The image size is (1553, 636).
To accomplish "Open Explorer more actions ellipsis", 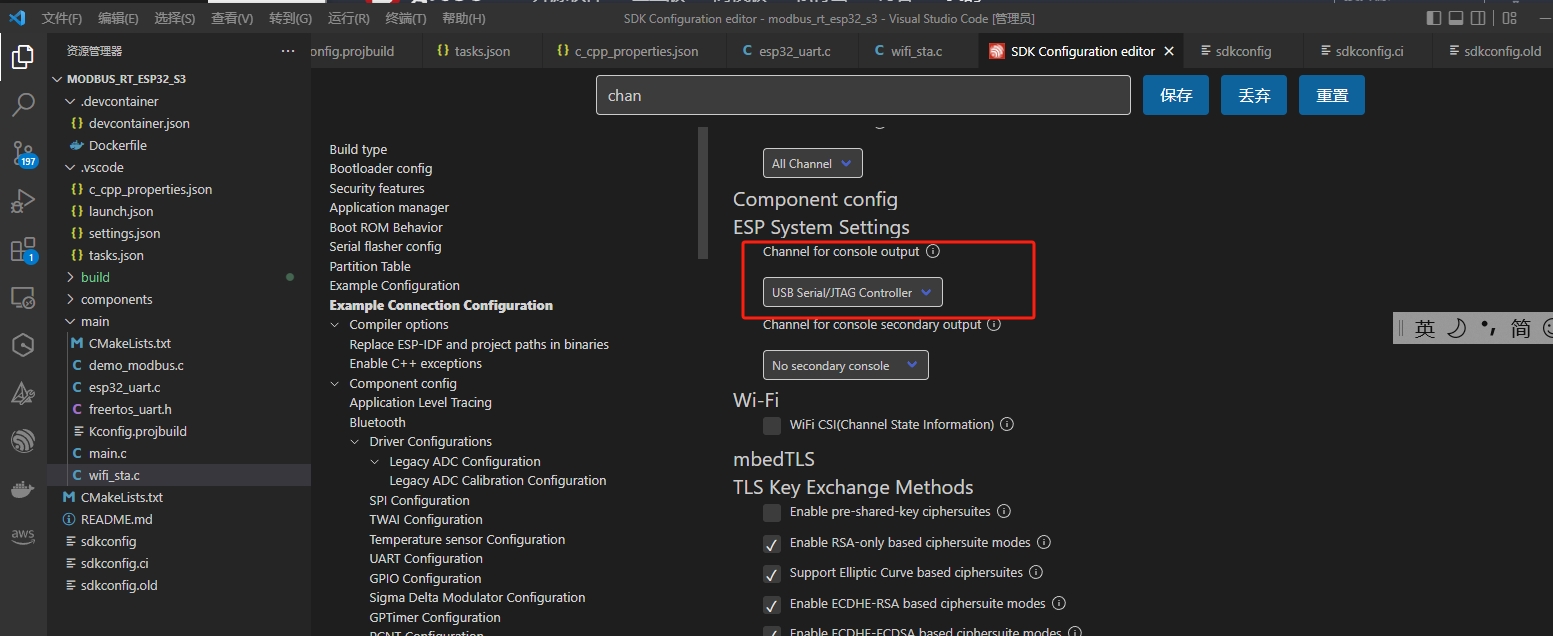I will click(x=288, y=51).
